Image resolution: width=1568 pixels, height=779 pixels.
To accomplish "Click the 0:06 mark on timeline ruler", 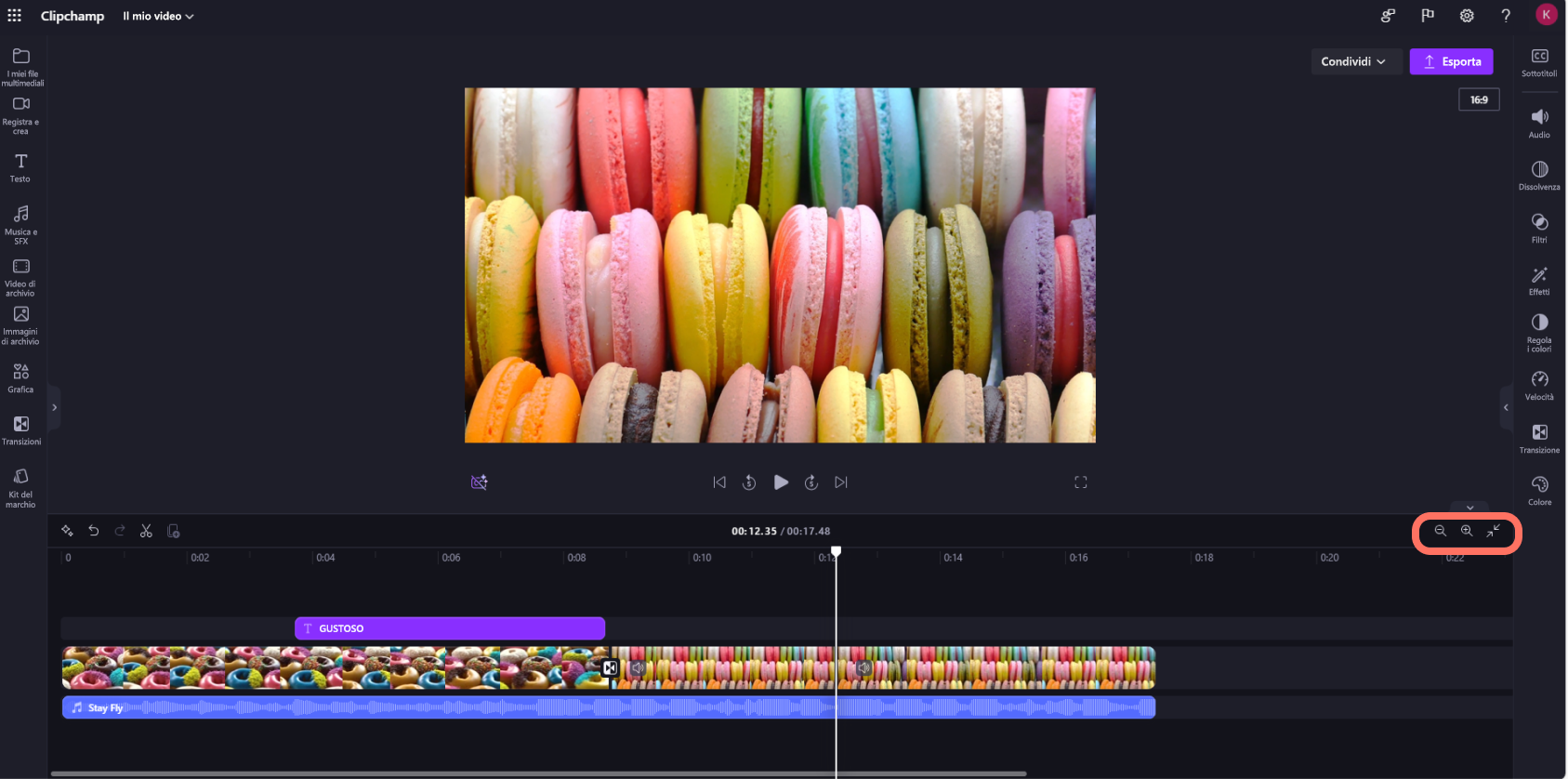I will 451,558.
